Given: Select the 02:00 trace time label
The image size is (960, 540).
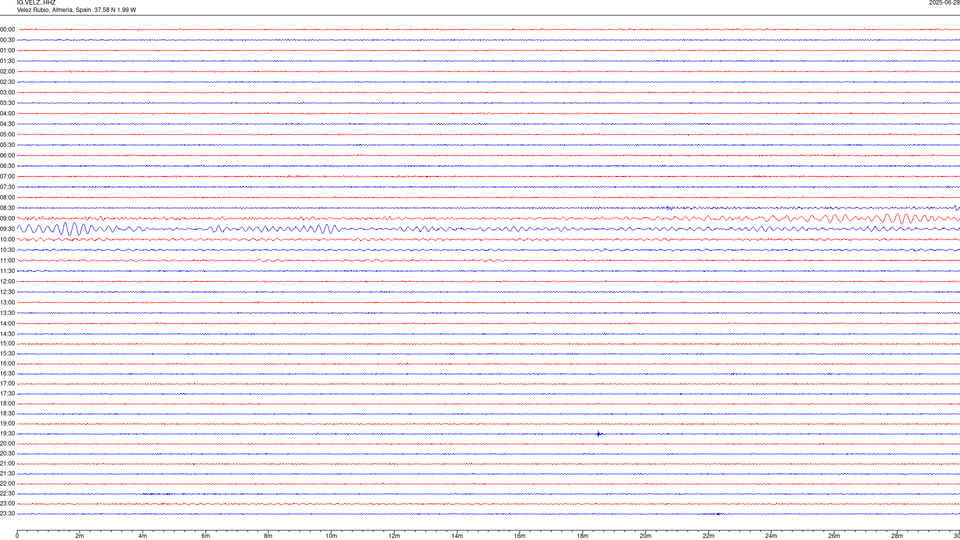Looking at the screenshot, I should pyautogui.click(x=7, y=72).
